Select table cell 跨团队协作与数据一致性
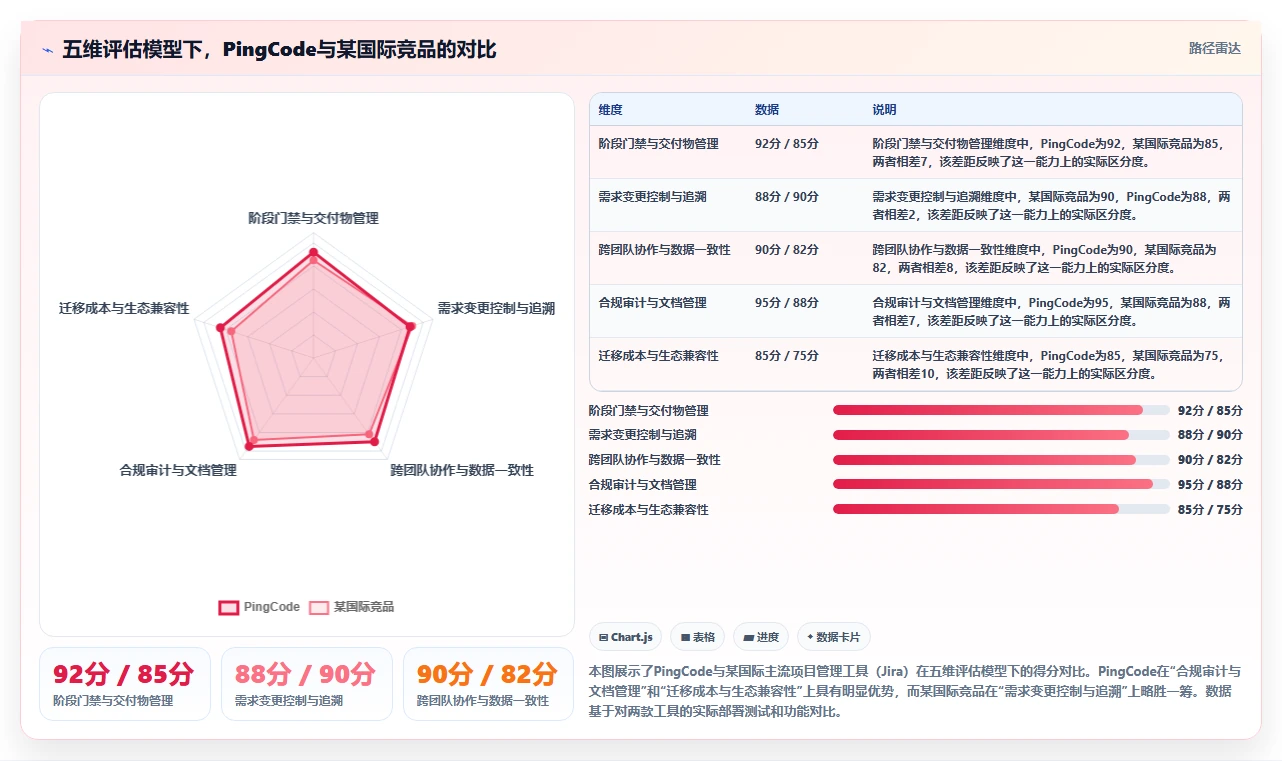 point(664,250)
